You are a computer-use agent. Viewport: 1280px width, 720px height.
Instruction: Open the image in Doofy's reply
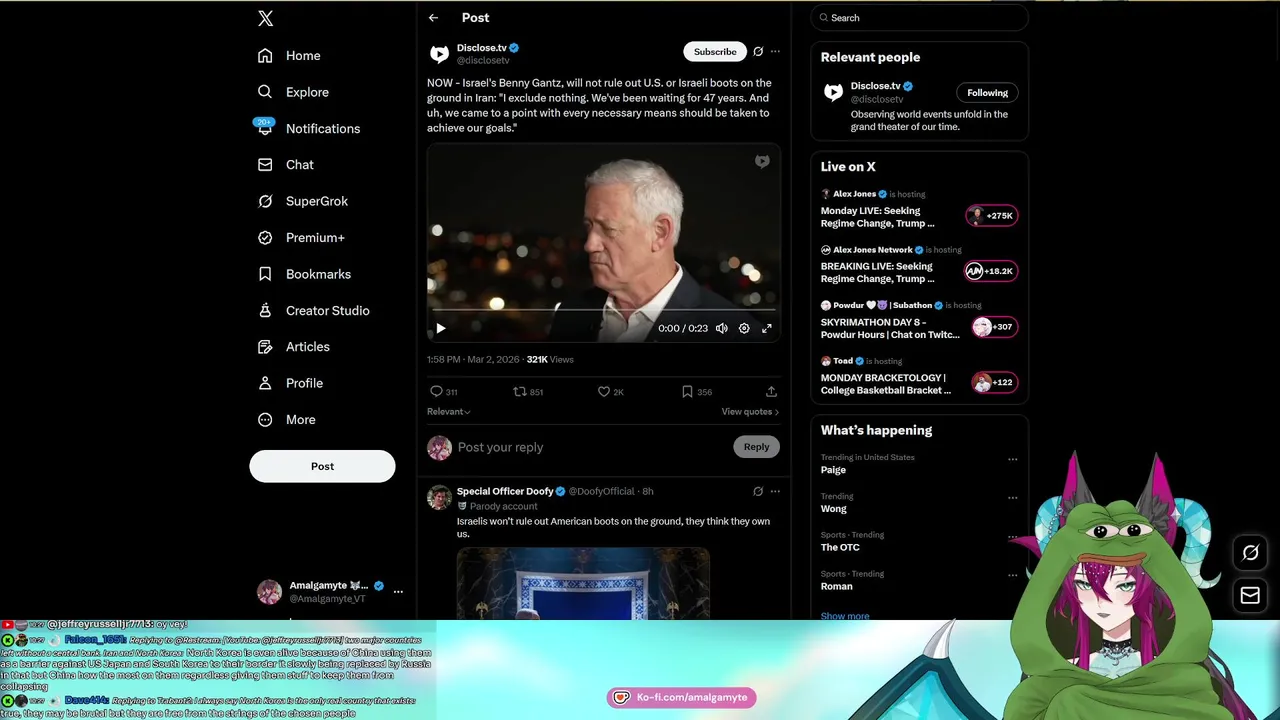point(583,583)
